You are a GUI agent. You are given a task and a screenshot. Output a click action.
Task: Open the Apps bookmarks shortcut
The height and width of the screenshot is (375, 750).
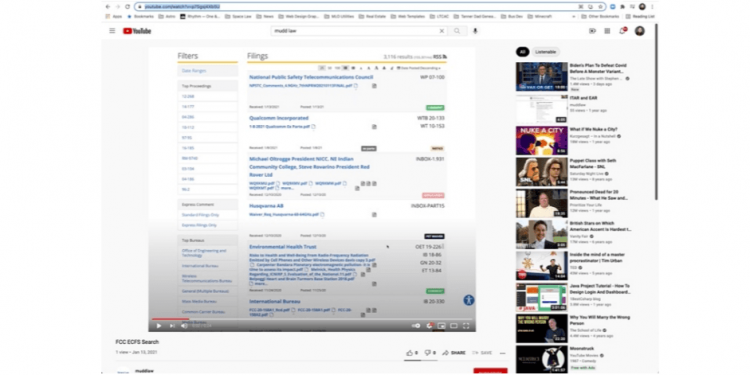[114, 16]
